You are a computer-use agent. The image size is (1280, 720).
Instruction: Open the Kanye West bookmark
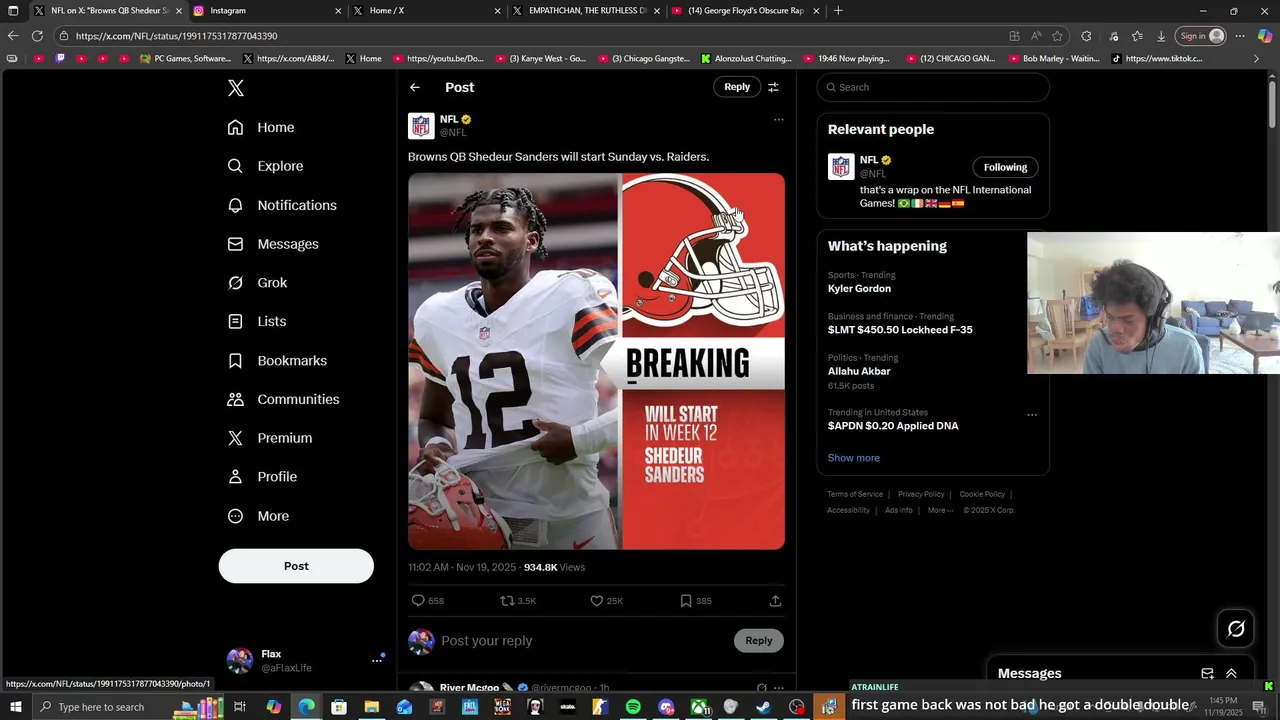(x=541, y=59)
